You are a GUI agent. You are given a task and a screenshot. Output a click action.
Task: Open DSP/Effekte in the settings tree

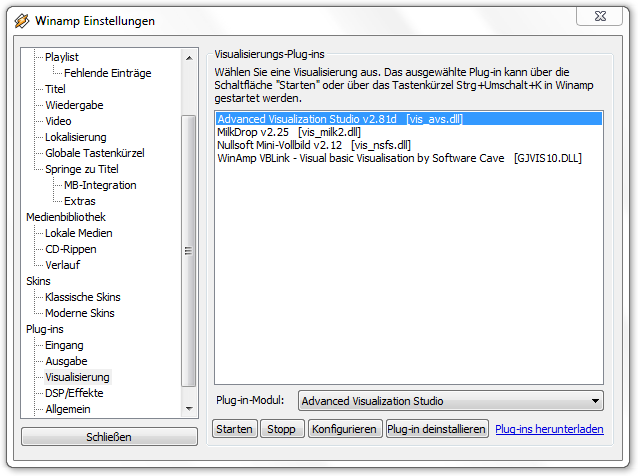(x=74, y=393)
